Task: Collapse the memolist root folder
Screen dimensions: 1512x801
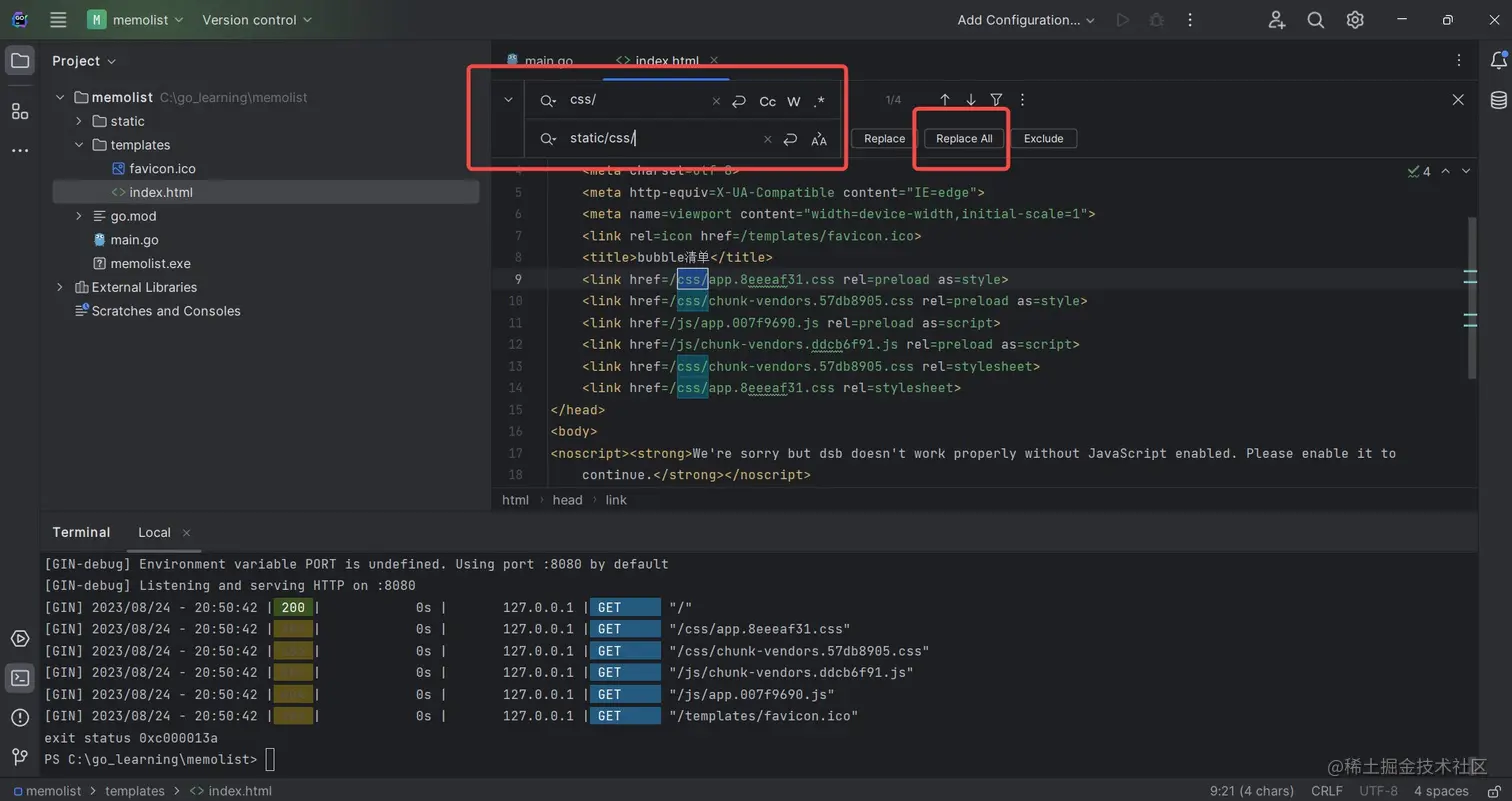Action: pyautogui.click(x=60, y=97)
